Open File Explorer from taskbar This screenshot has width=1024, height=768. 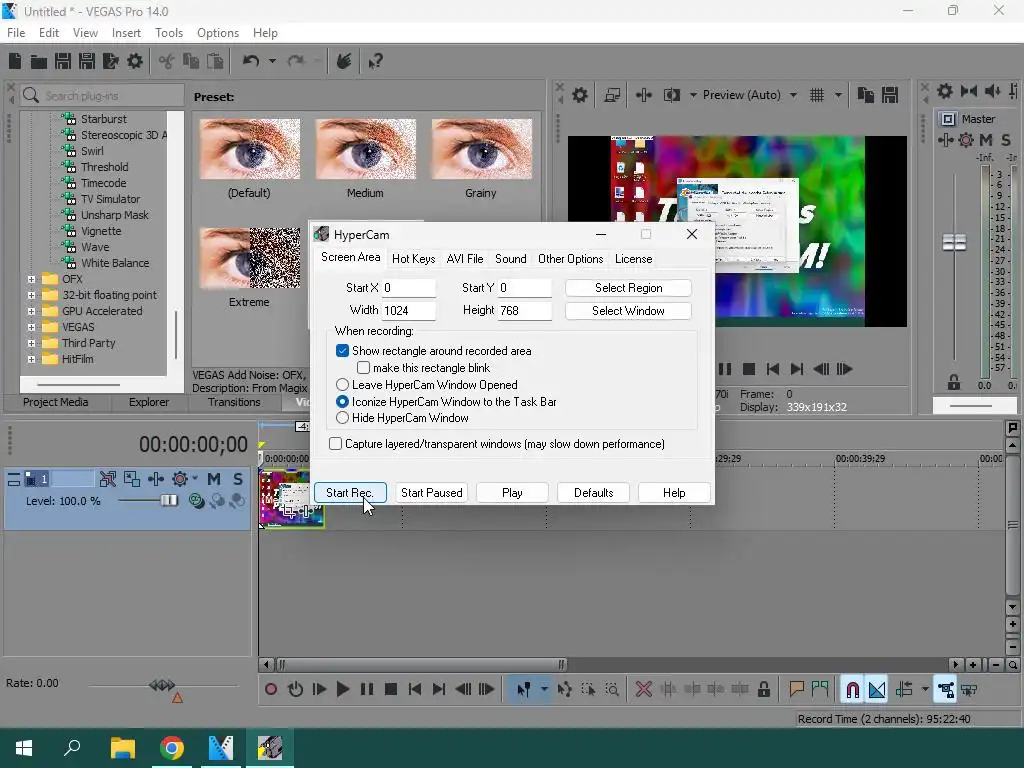point(123,748)
